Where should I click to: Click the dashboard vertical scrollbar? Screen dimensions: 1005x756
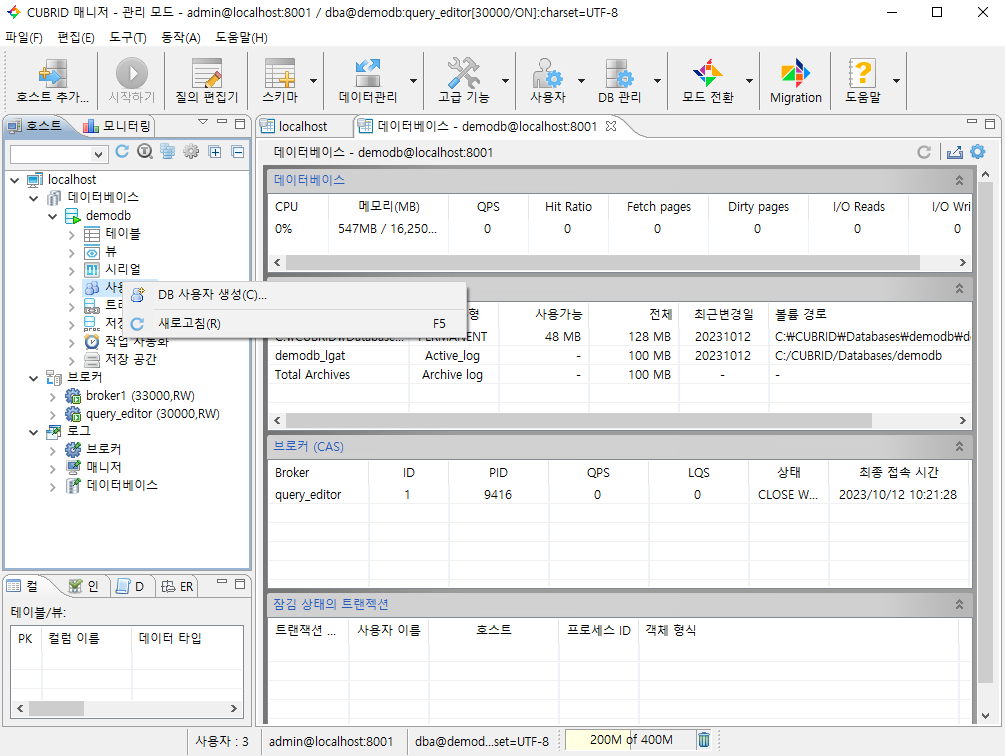(x=985, y=432)
